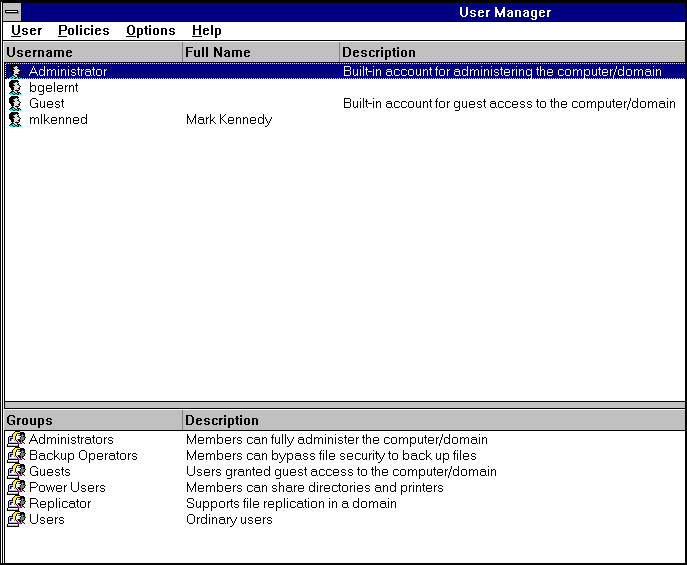Click the 'administering the computer/domain' description
687x565 pixels.
pos(502,71)
